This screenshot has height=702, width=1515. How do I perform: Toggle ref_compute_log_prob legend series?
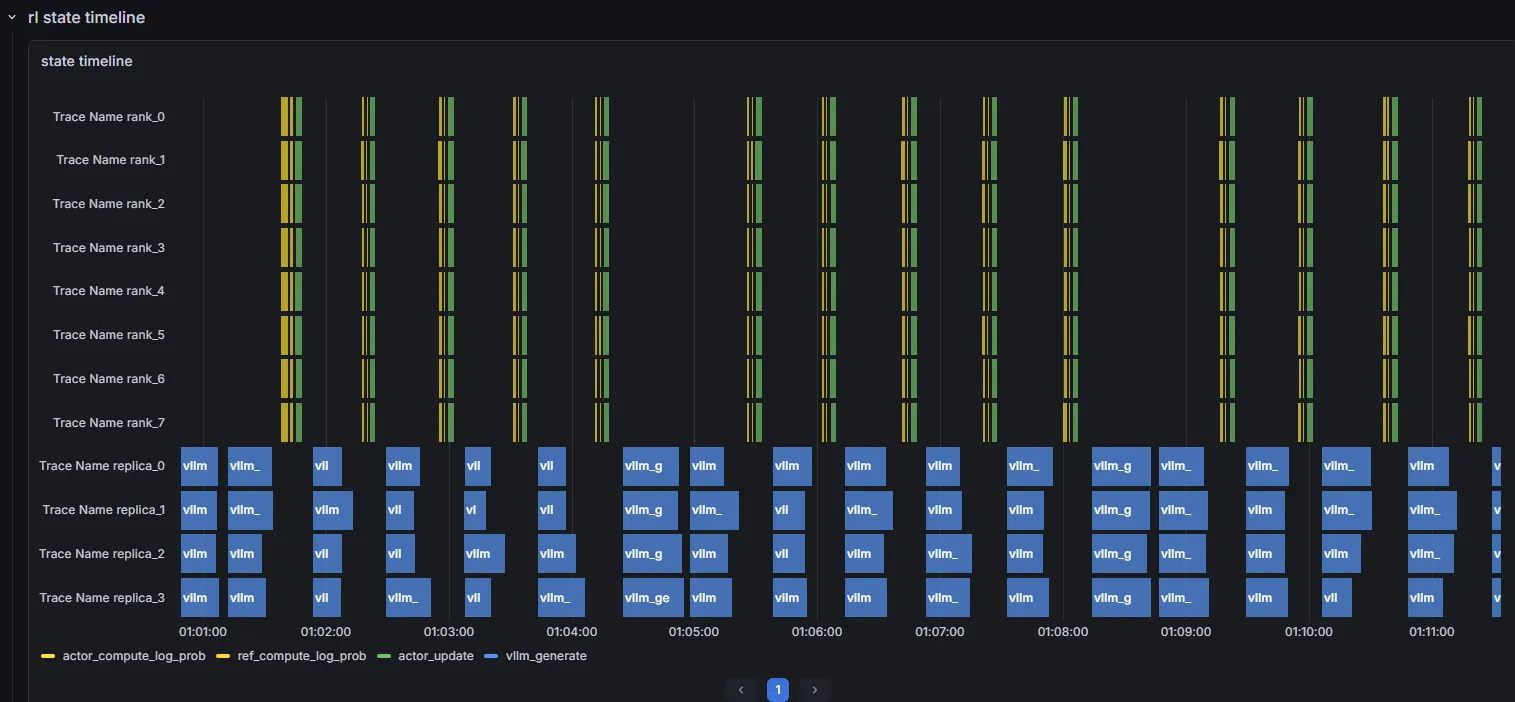coord(293,656)
